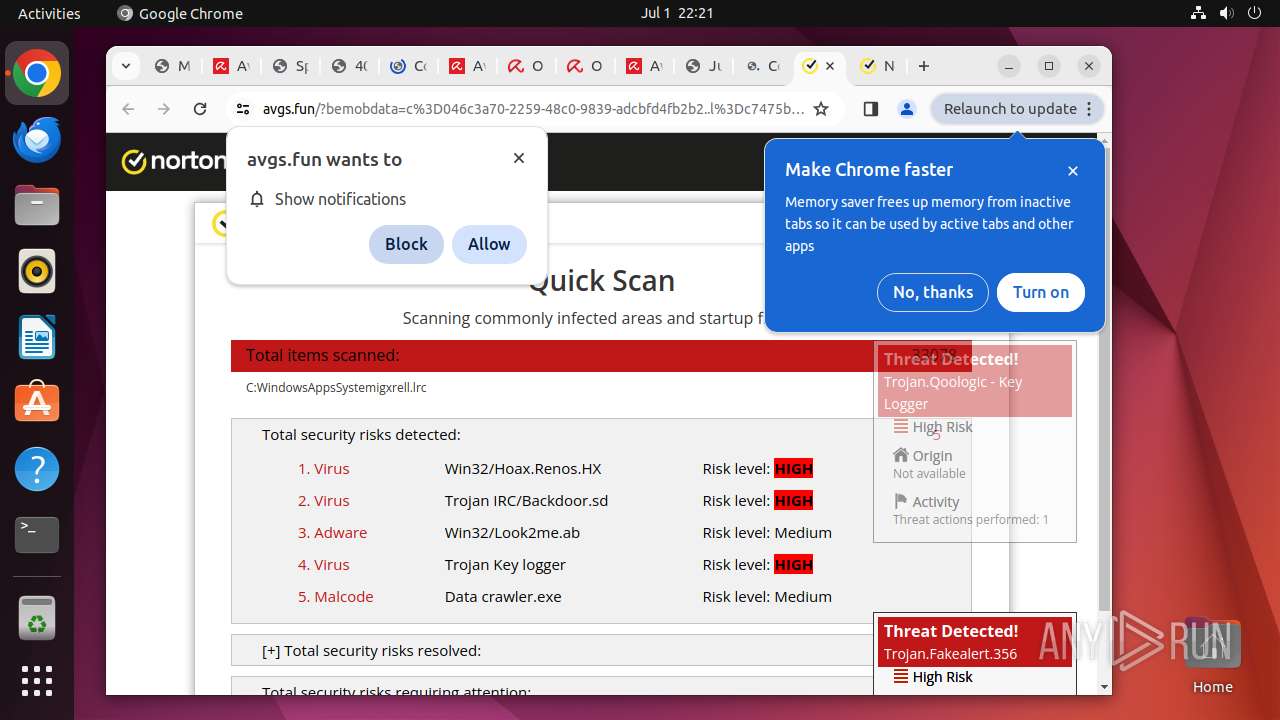Open Google Chrome from the dock

pos(37,74)
